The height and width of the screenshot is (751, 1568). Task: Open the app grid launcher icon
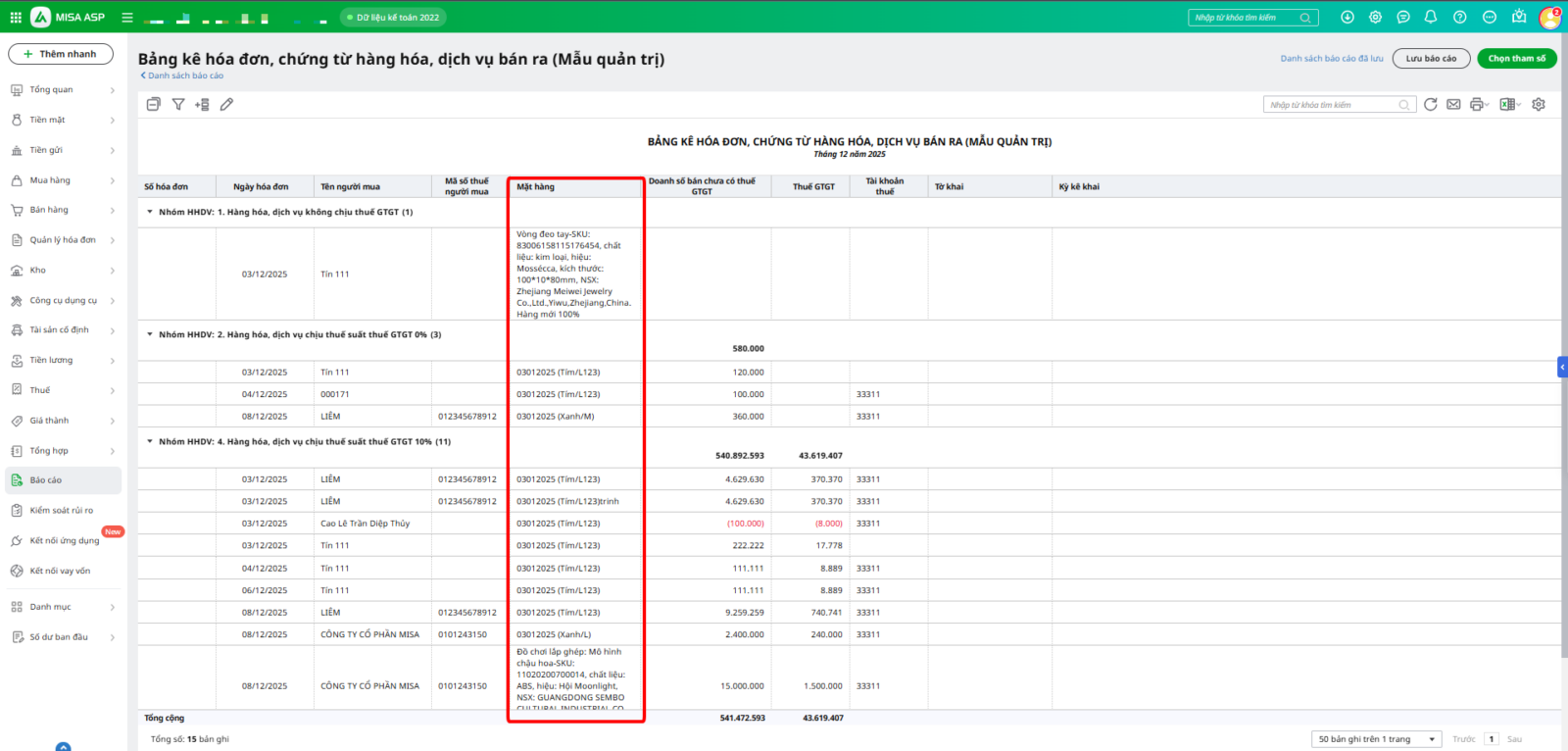point(16,18)
